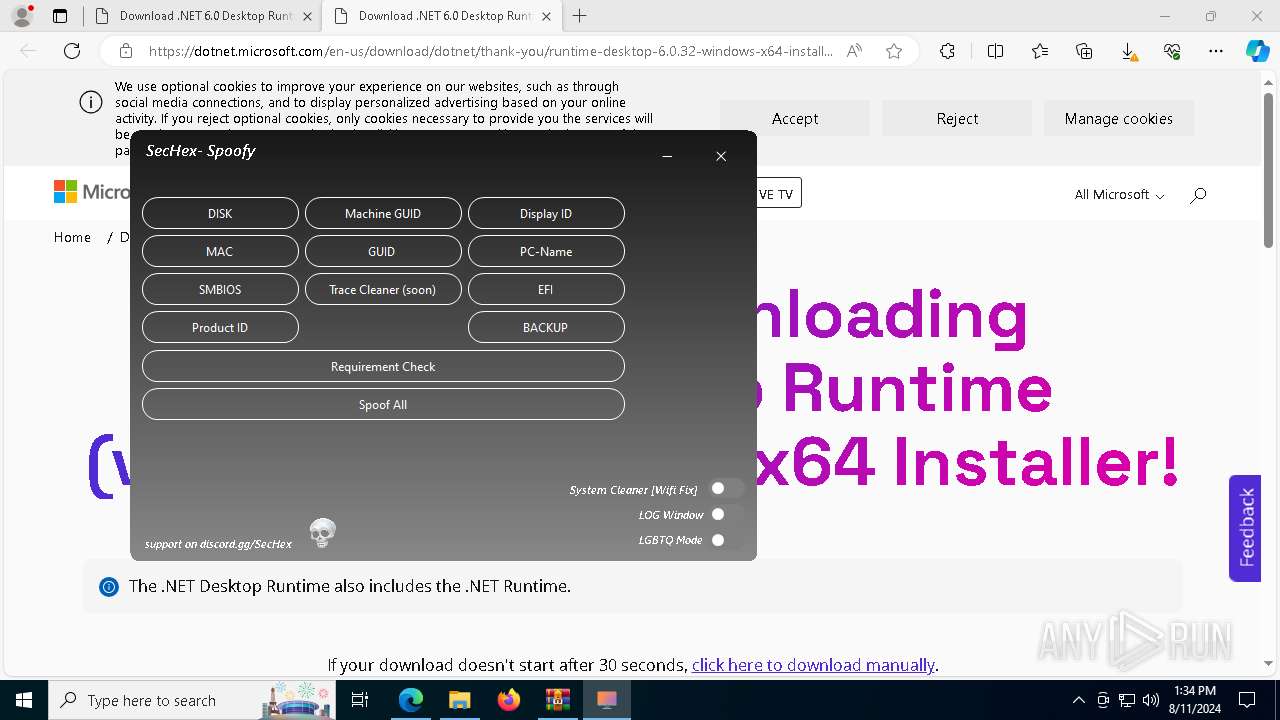Close the first browser tab
This screenshot has height=720, width=1280.
[x=306, y=16]
